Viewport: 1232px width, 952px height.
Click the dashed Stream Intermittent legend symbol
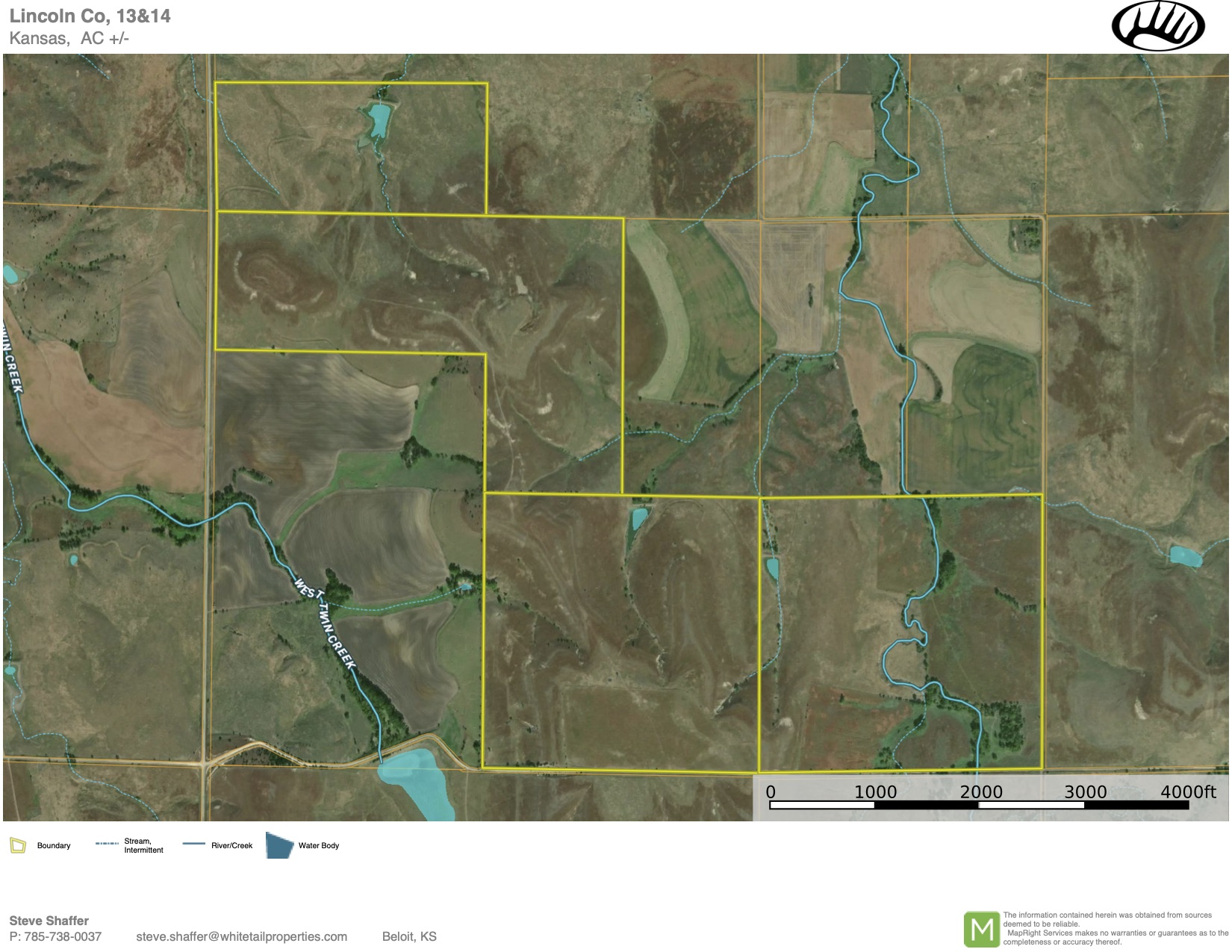pos(107,844)
